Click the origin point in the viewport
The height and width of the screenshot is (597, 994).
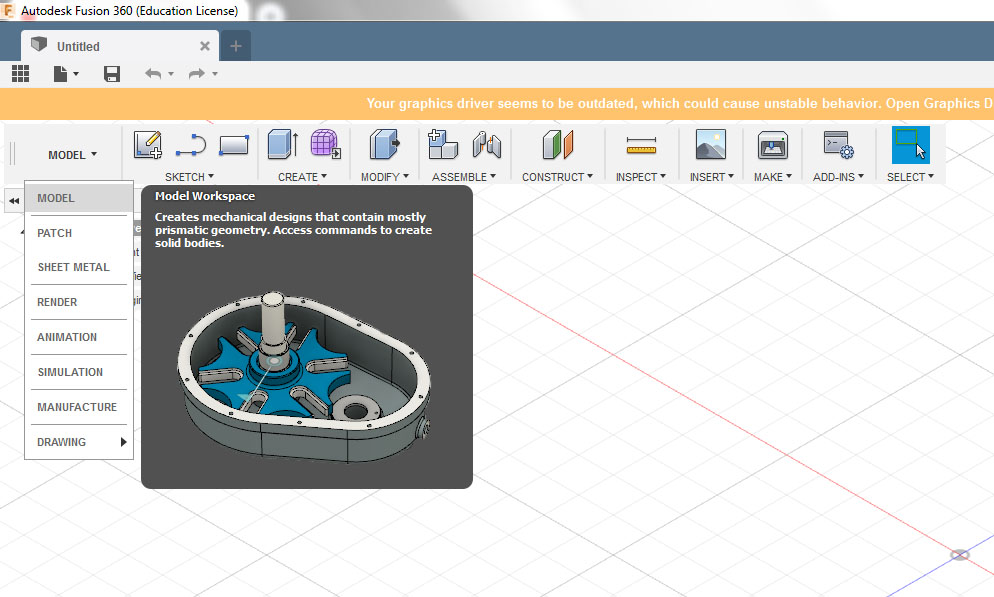tap(960, 555)
